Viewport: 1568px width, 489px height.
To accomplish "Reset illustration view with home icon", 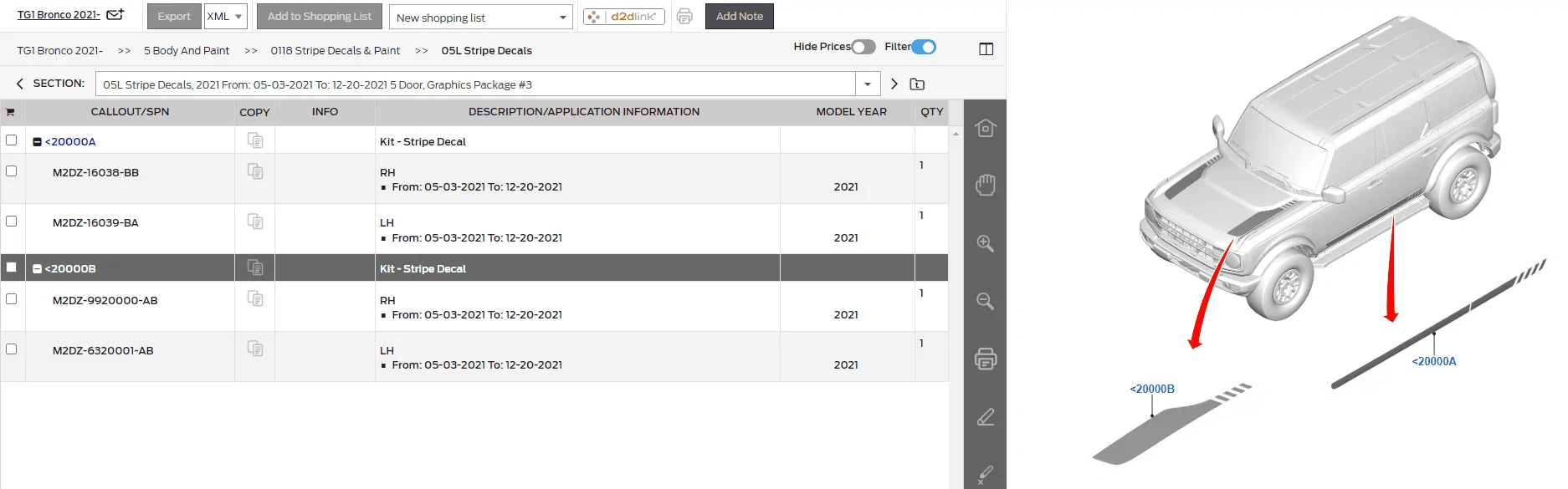I will click(986, 128).
